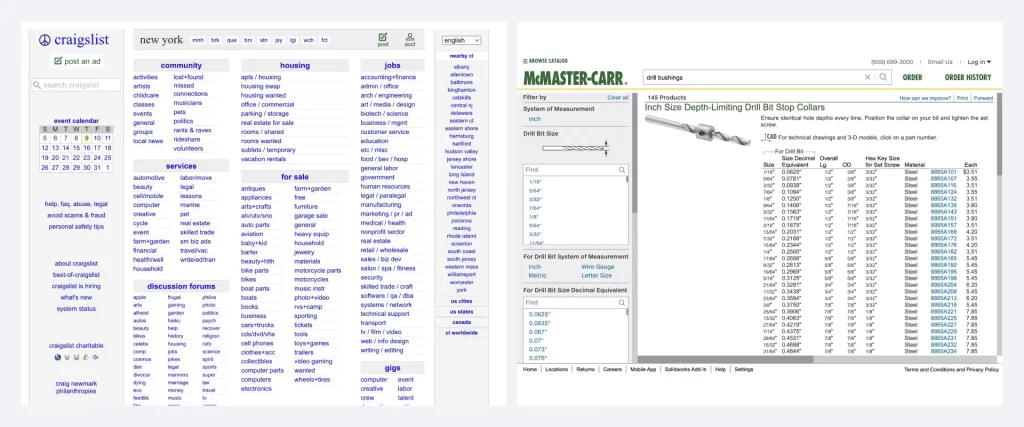Image resolution: width=1024 pixels, height=427 pixels.
Task: Click drill bit diameter diagram in filter panel
Action: [x=576, y=148]
